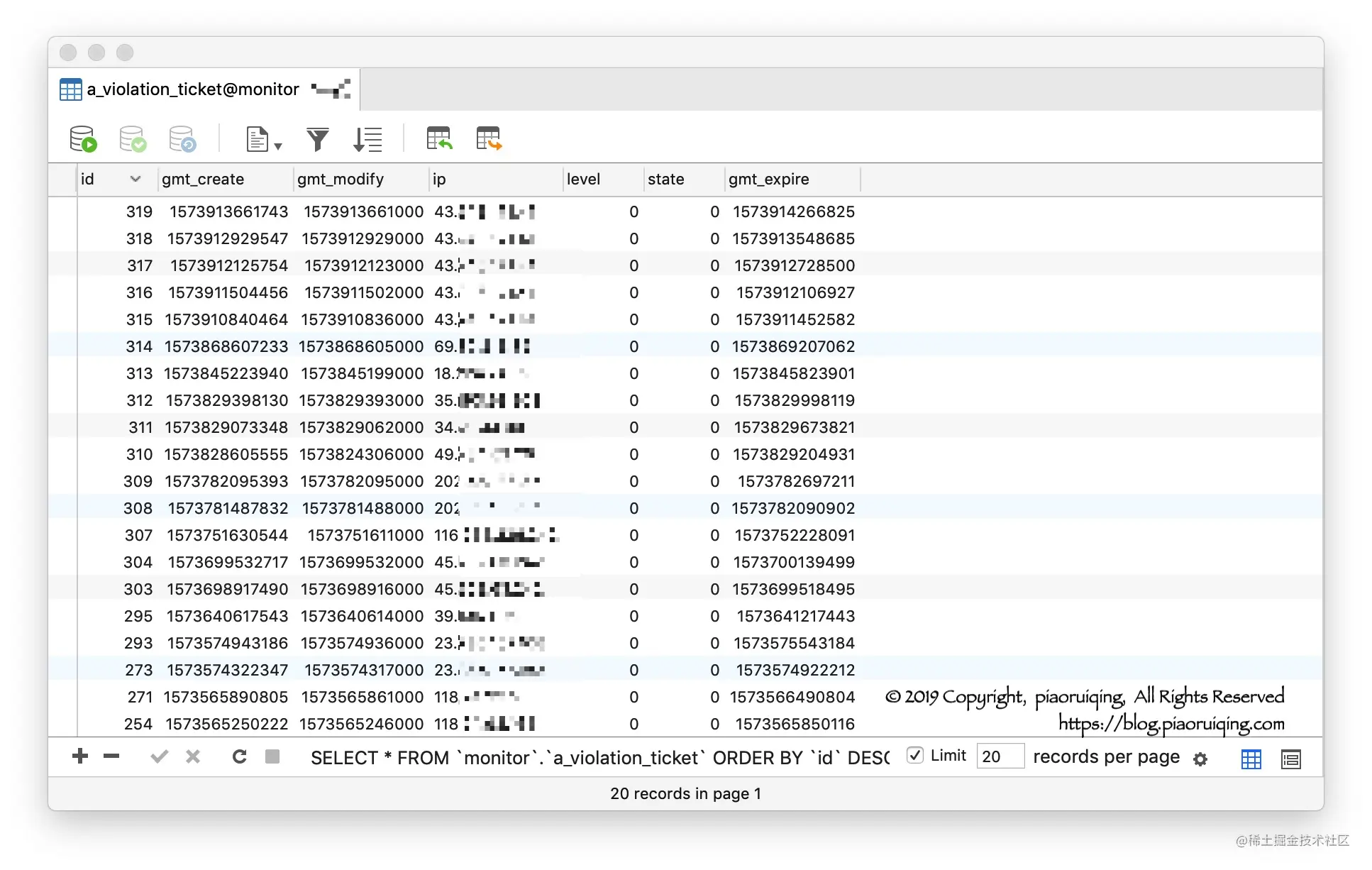
Task: Click the Rollback database icon
Action: [x=182, y=139]
